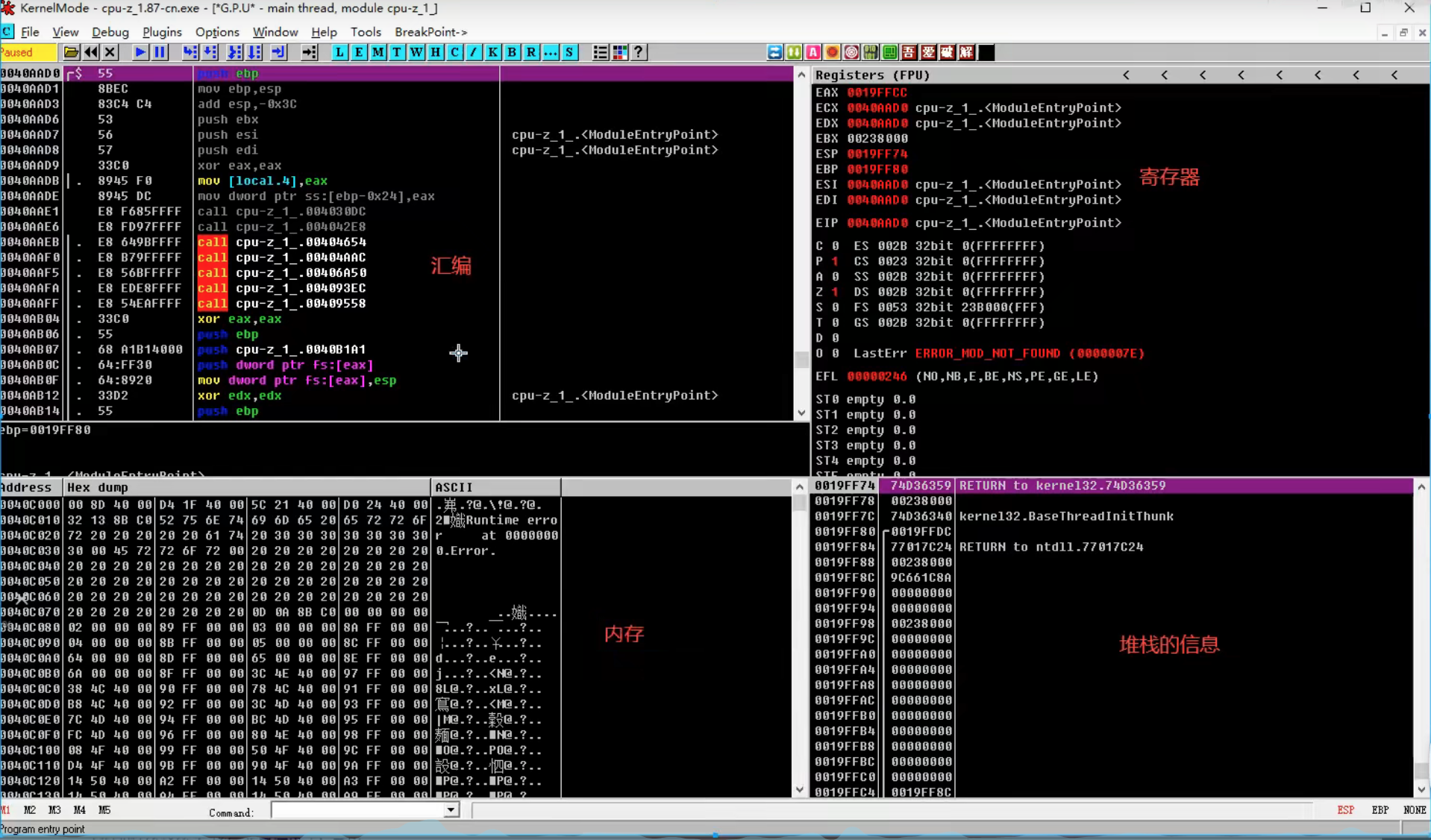The width and height of the screenshot is (1431, 840).
Task: Set stack view relative to ESP
Action: 1345,810
